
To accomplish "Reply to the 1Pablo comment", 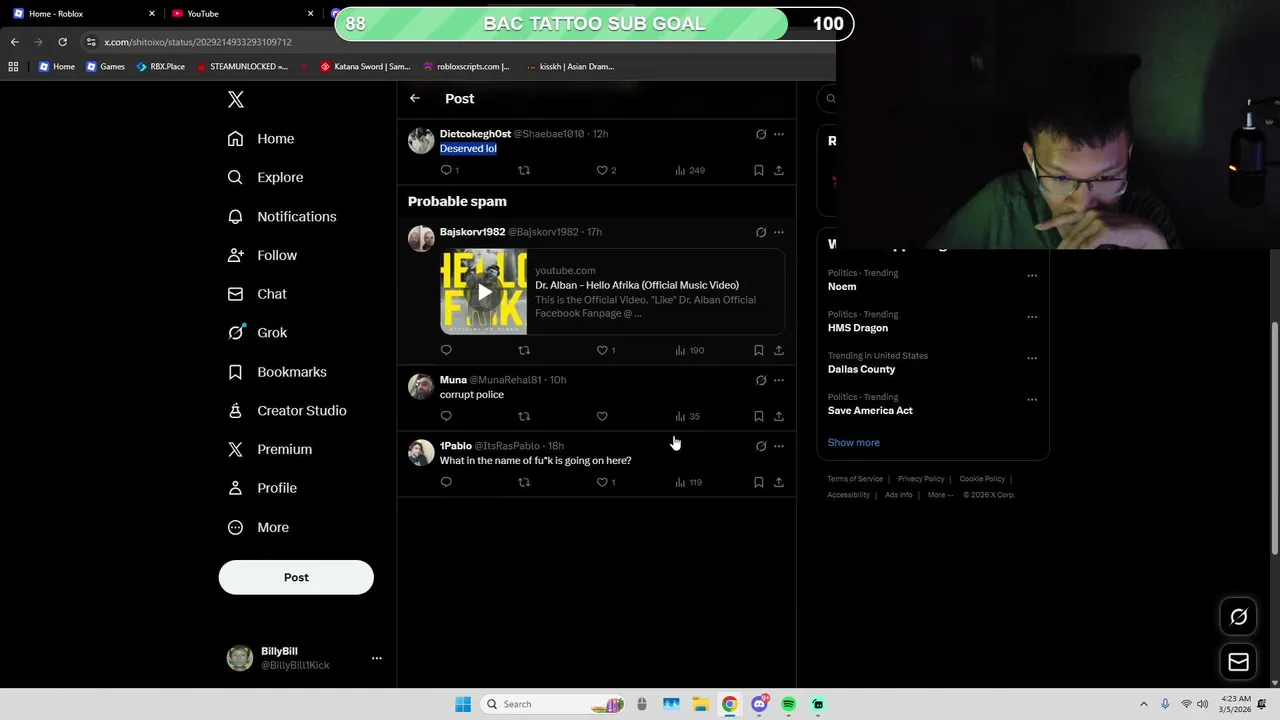I will coord(446,482).
